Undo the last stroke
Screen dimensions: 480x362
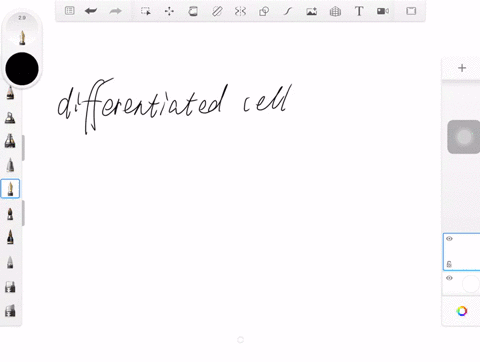click(x=91, y=11)
